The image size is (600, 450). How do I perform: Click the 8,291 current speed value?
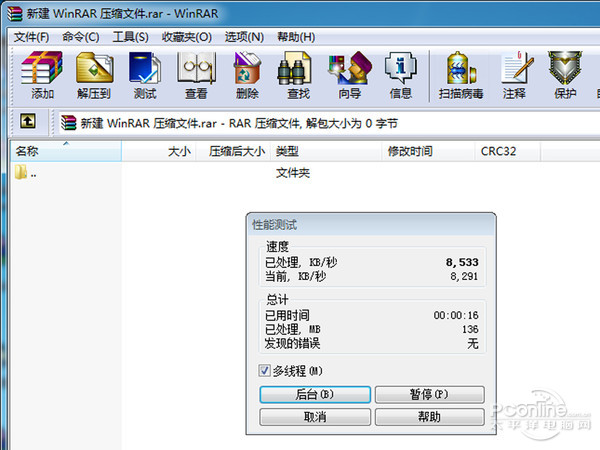click(x=464, y=276)
